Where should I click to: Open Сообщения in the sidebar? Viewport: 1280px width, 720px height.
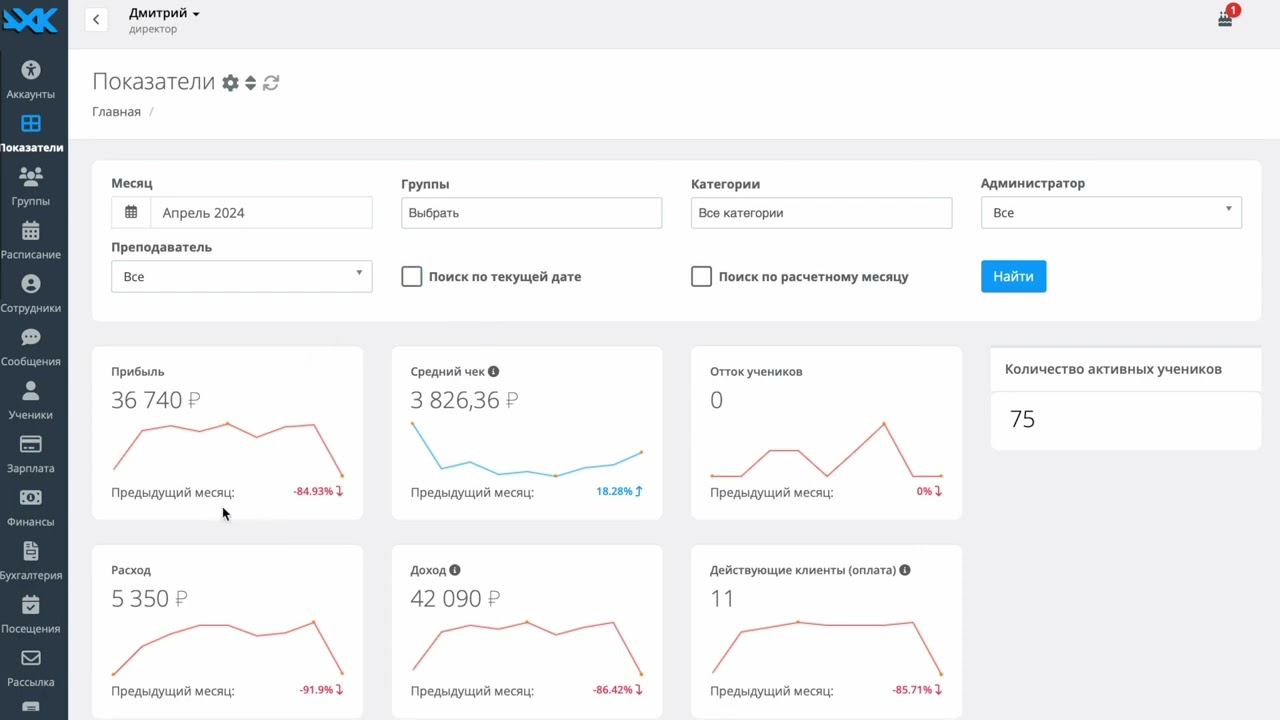[31, 347]
